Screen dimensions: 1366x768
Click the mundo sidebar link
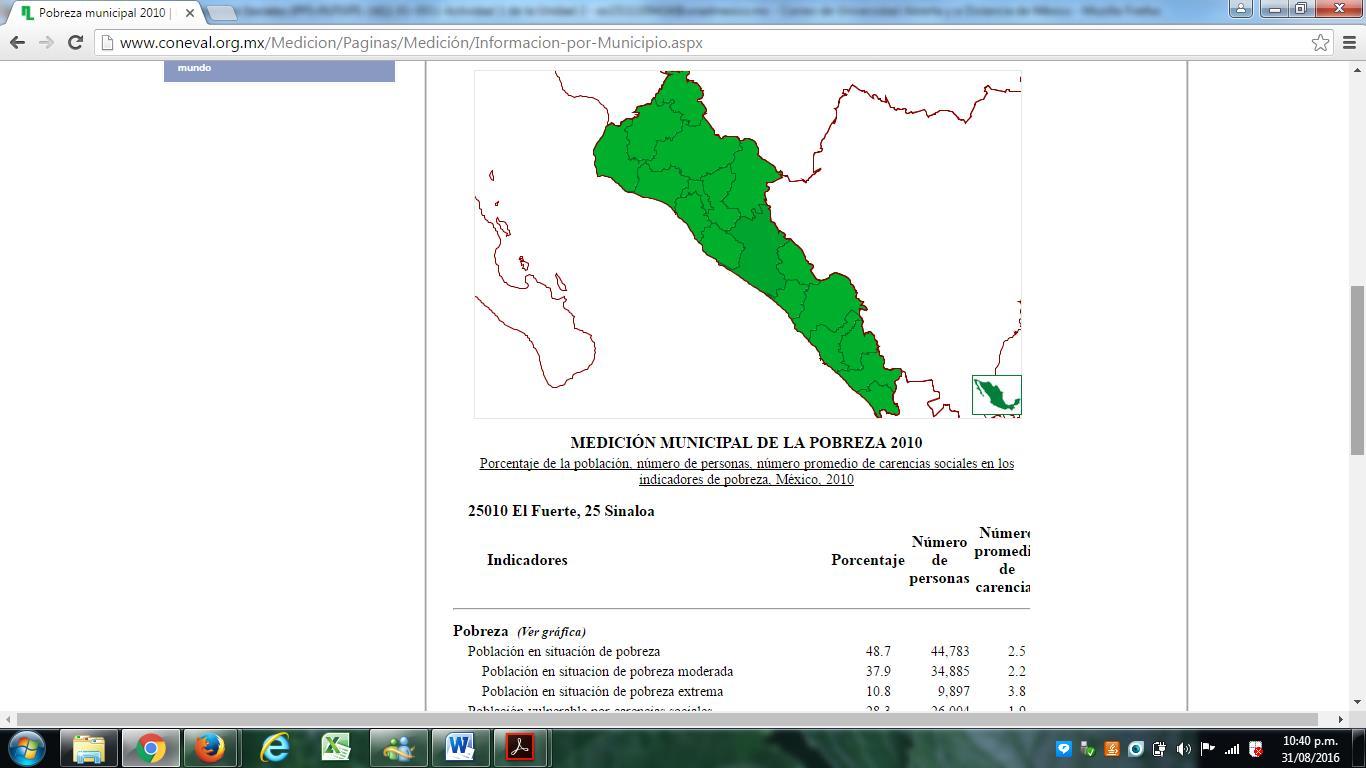pyautogui.click(x=195, y=68)
